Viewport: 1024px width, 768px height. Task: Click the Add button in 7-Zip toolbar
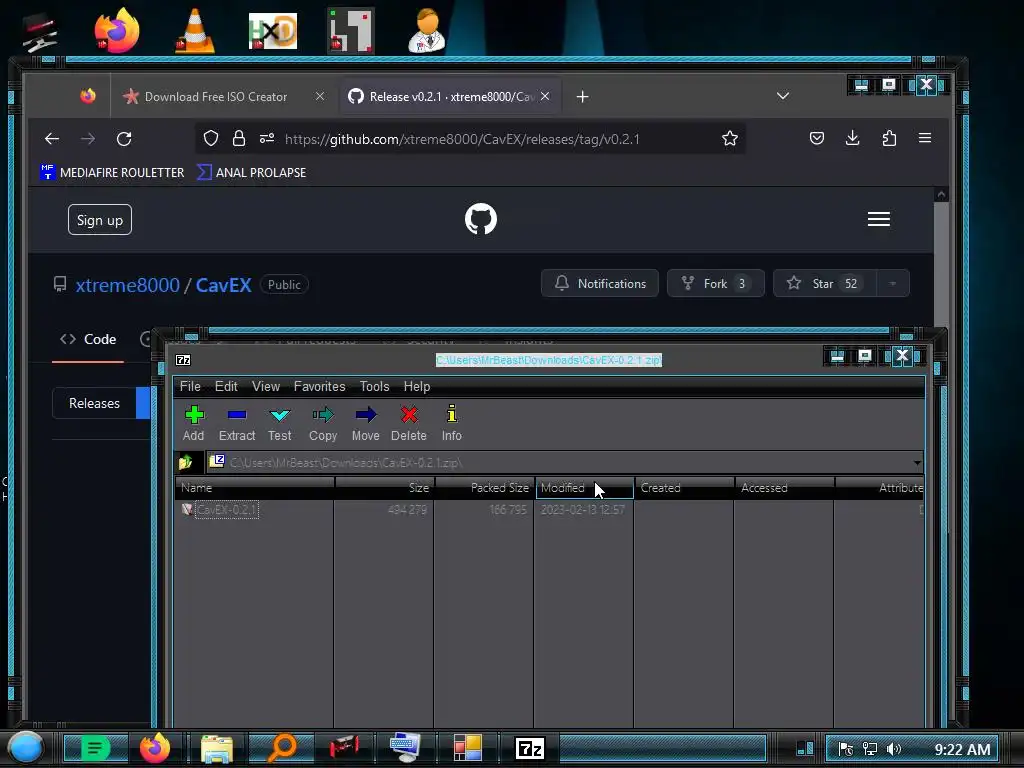(193, 423)
